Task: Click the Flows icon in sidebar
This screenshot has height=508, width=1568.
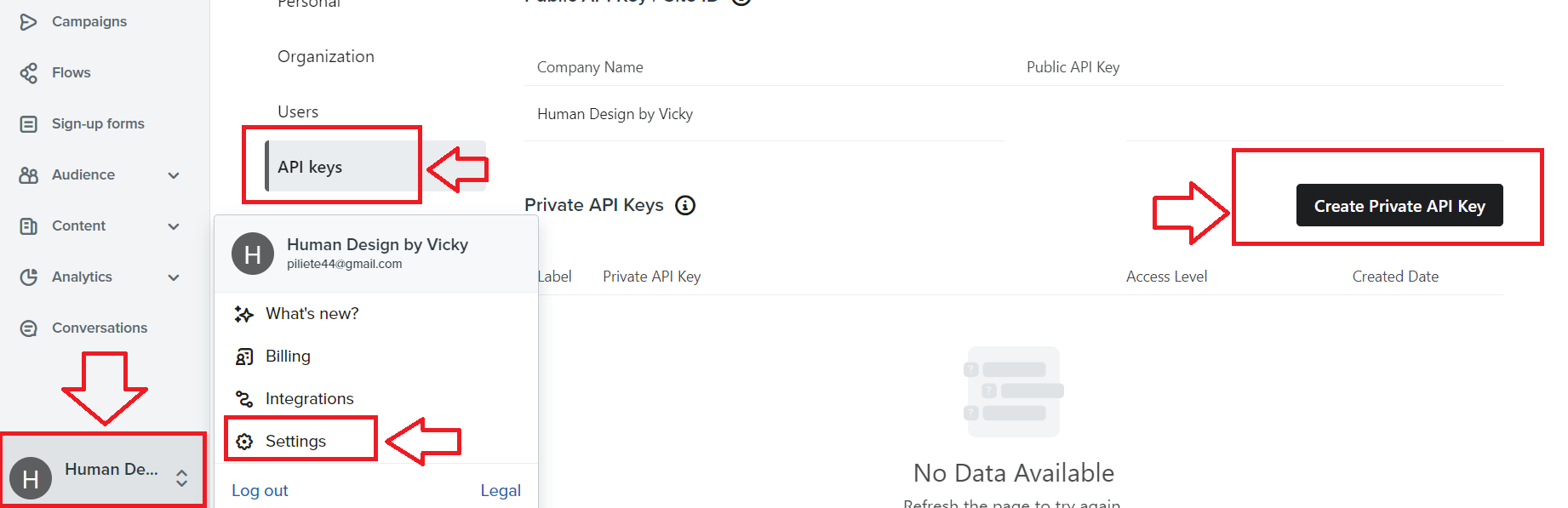Action: [28, 73]
